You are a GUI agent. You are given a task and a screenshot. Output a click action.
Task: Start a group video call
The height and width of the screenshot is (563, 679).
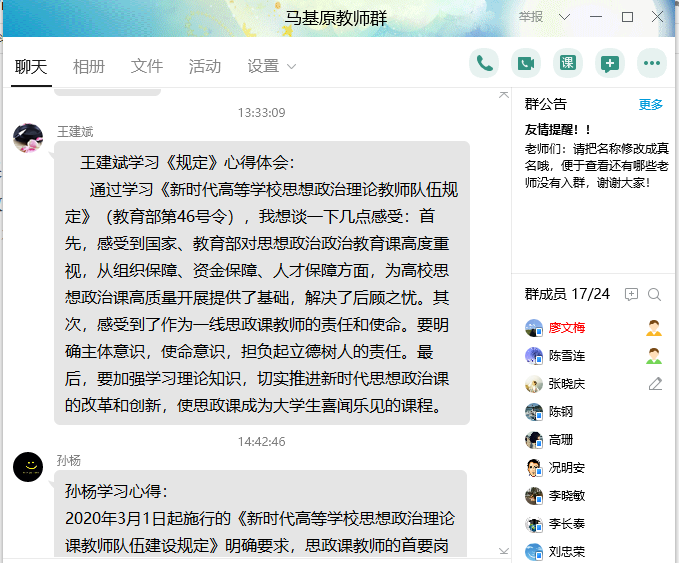point(526,64)
